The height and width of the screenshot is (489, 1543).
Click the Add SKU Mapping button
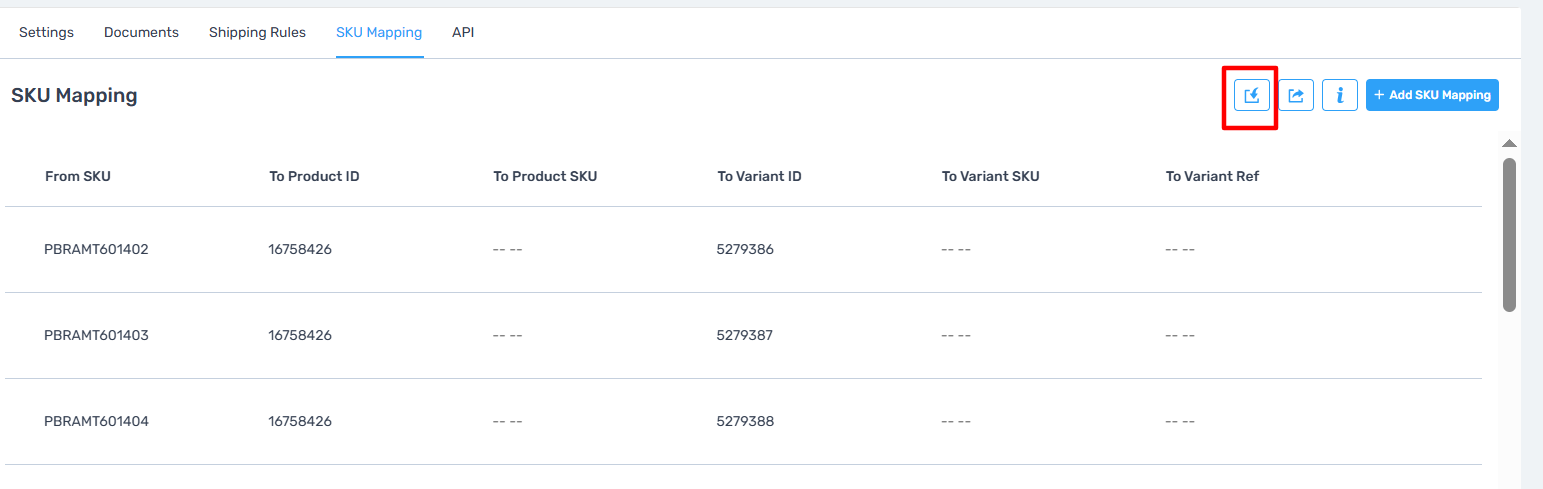(x=1432, y=95)
